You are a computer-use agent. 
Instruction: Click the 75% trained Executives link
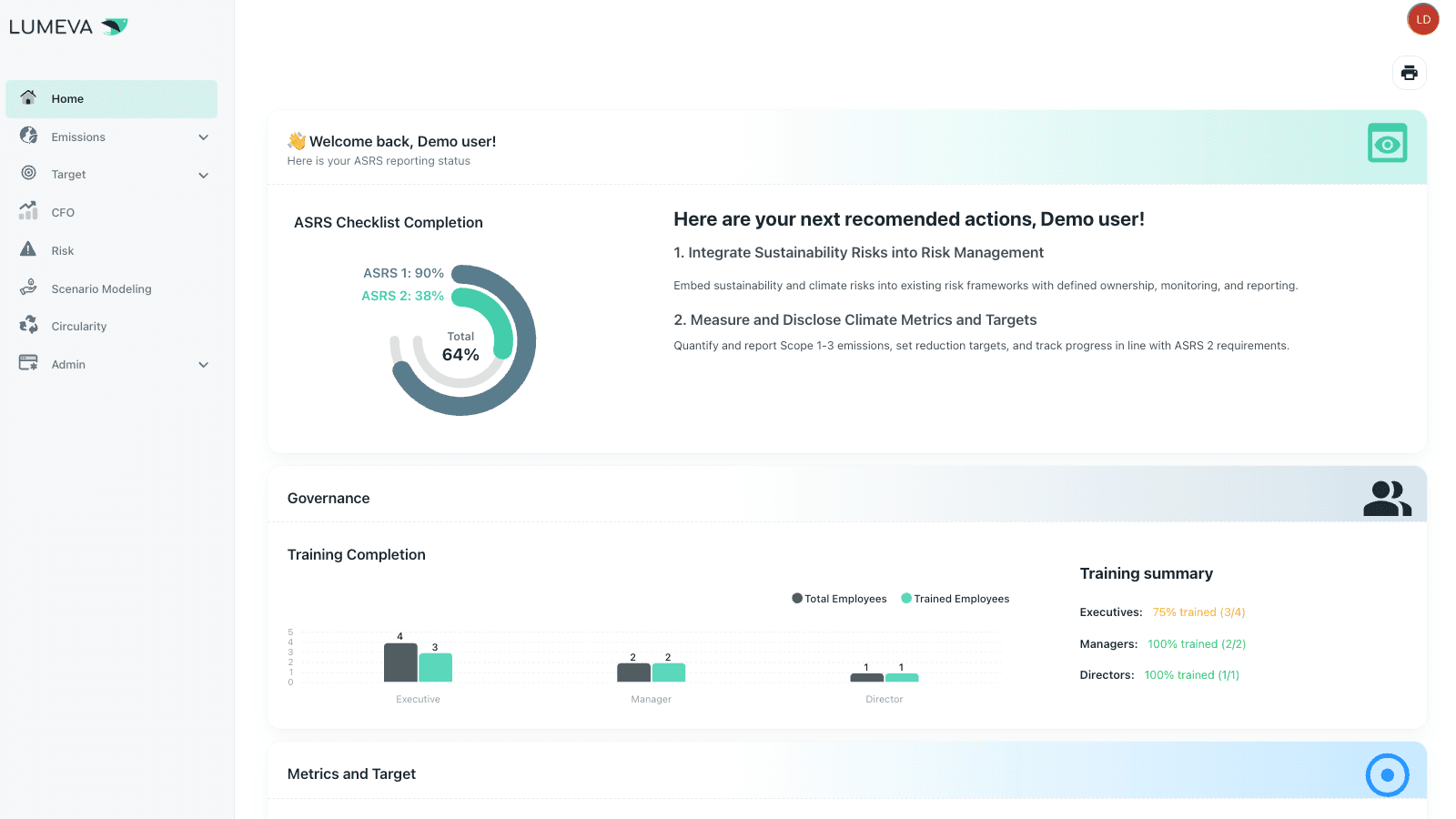coord(1198,612)
